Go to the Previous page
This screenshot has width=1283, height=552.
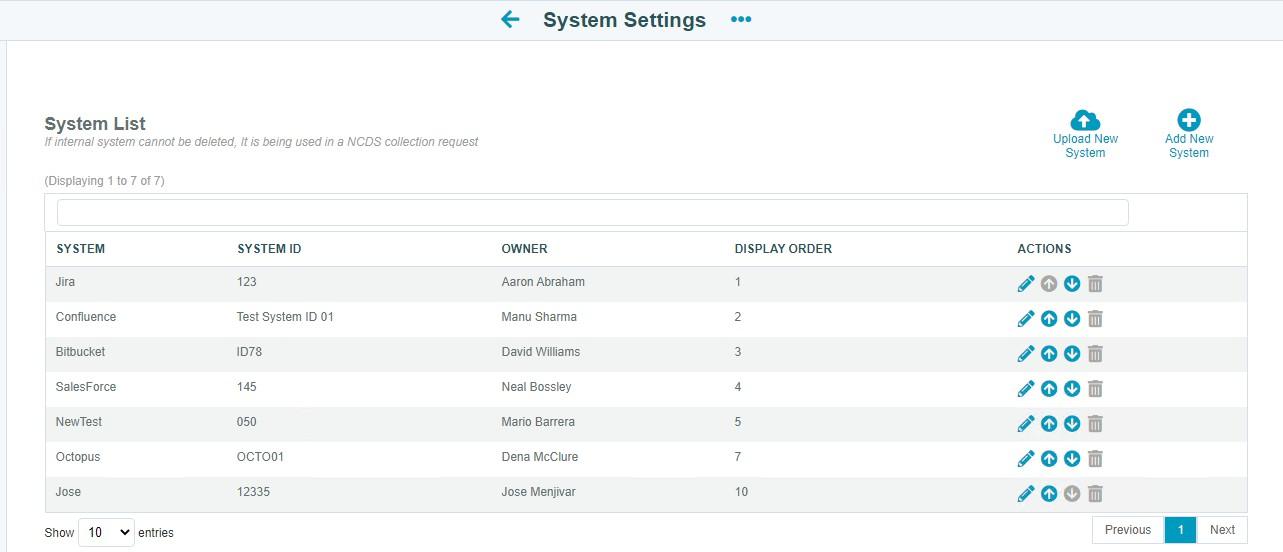point(1128,530)
